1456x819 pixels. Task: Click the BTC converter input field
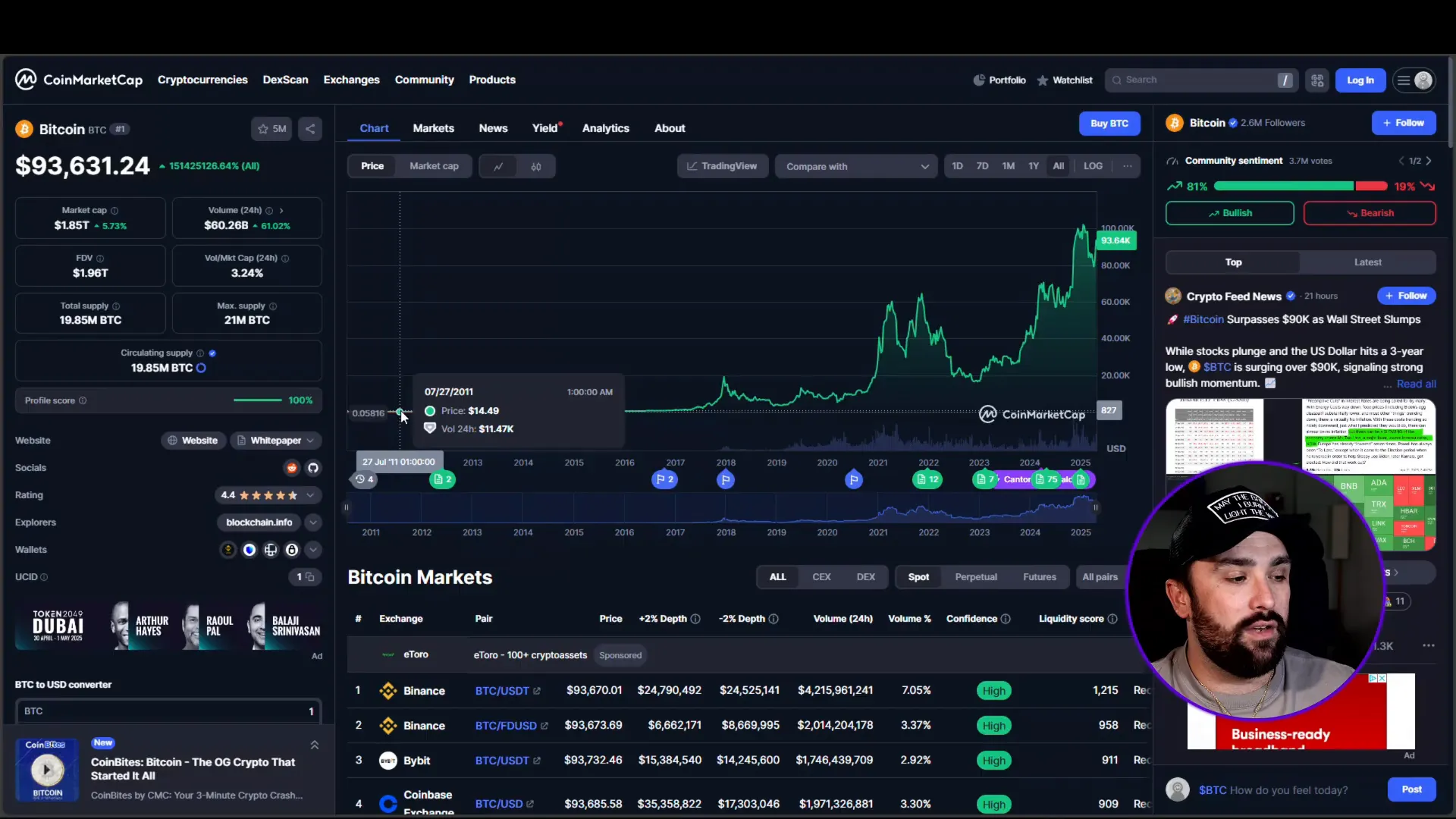[168, 711]
